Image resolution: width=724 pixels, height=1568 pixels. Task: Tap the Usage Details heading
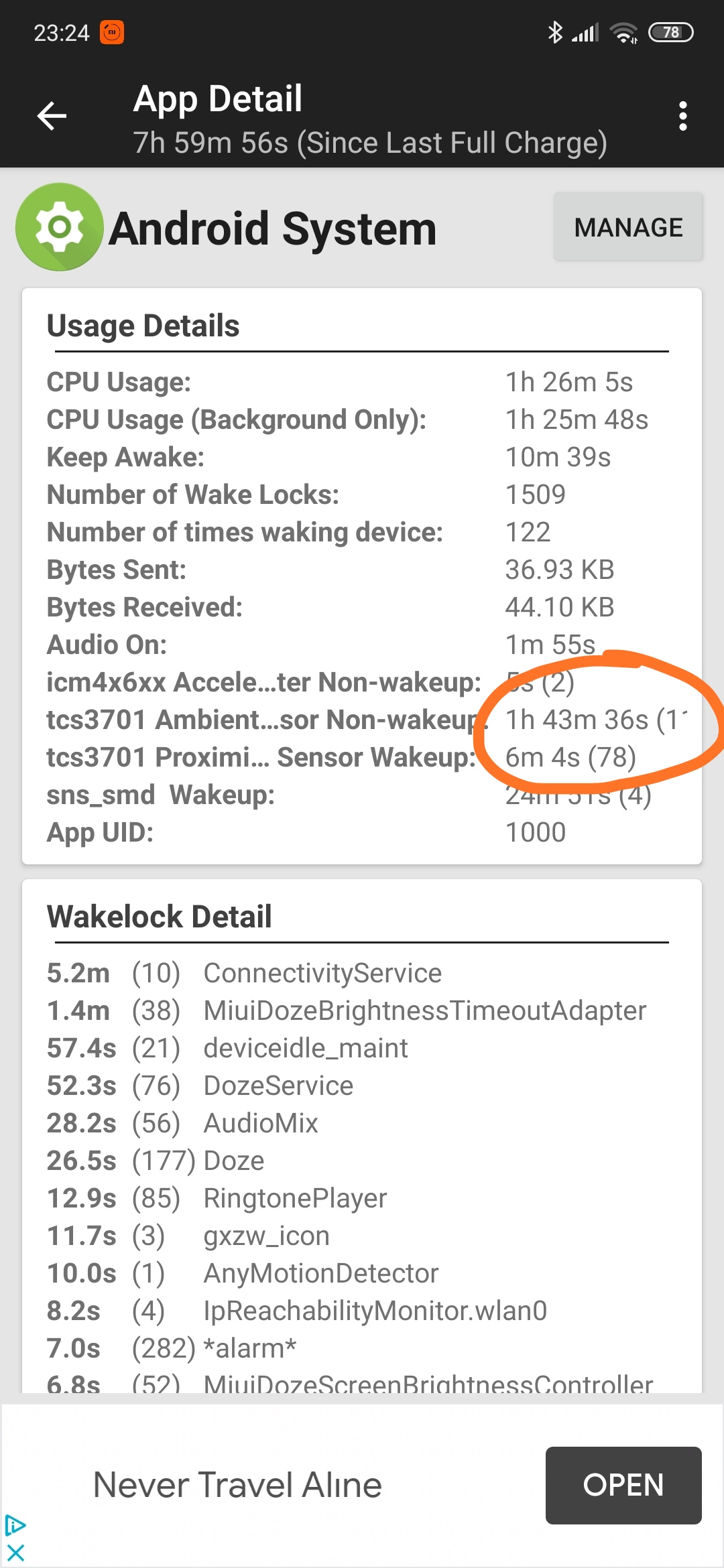coord(143,326)
